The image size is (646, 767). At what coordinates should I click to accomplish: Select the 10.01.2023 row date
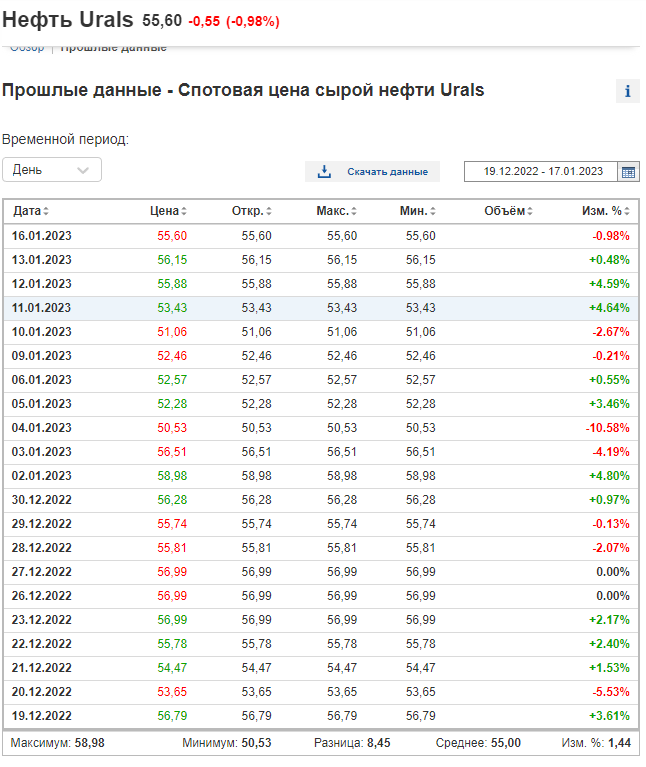pos(42,332)
